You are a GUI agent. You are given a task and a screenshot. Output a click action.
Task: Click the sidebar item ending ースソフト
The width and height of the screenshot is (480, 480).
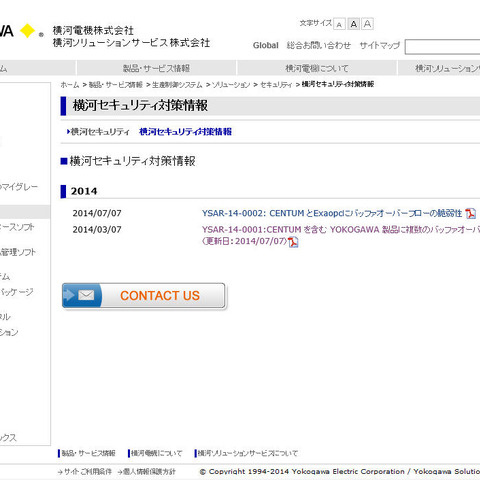(x=17, y=227)
